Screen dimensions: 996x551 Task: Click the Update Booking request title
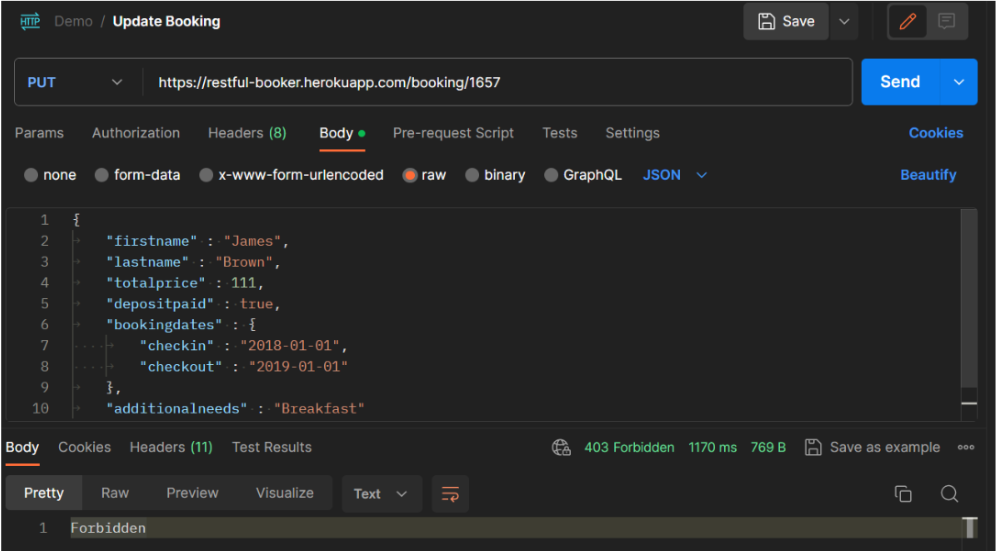[166, 22]
